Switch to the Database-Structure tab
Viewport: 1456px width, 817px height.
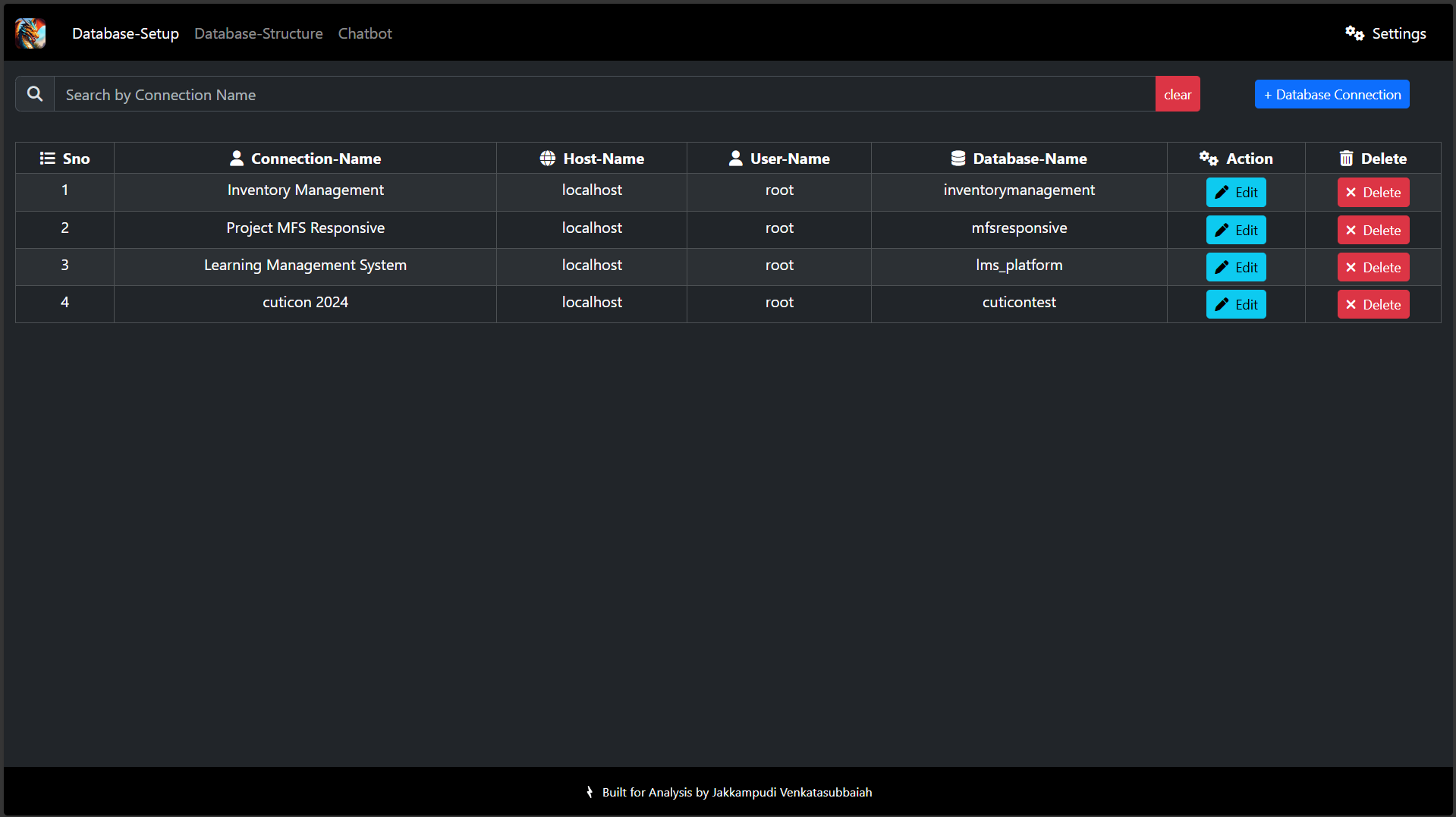coord(258,33)
